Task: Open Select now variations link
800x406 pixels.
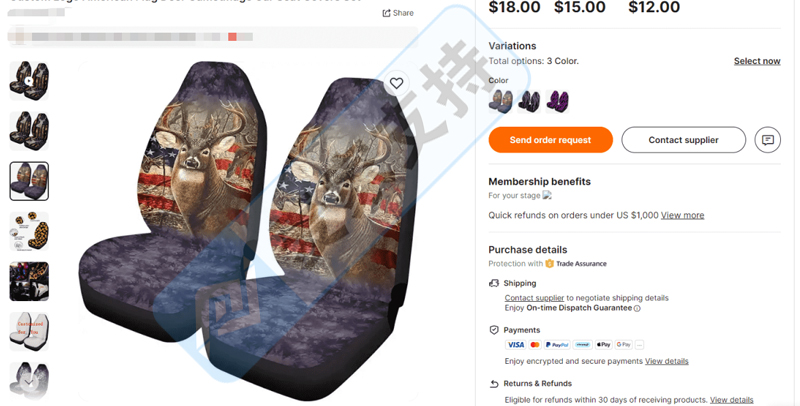Action: (757, 61)
